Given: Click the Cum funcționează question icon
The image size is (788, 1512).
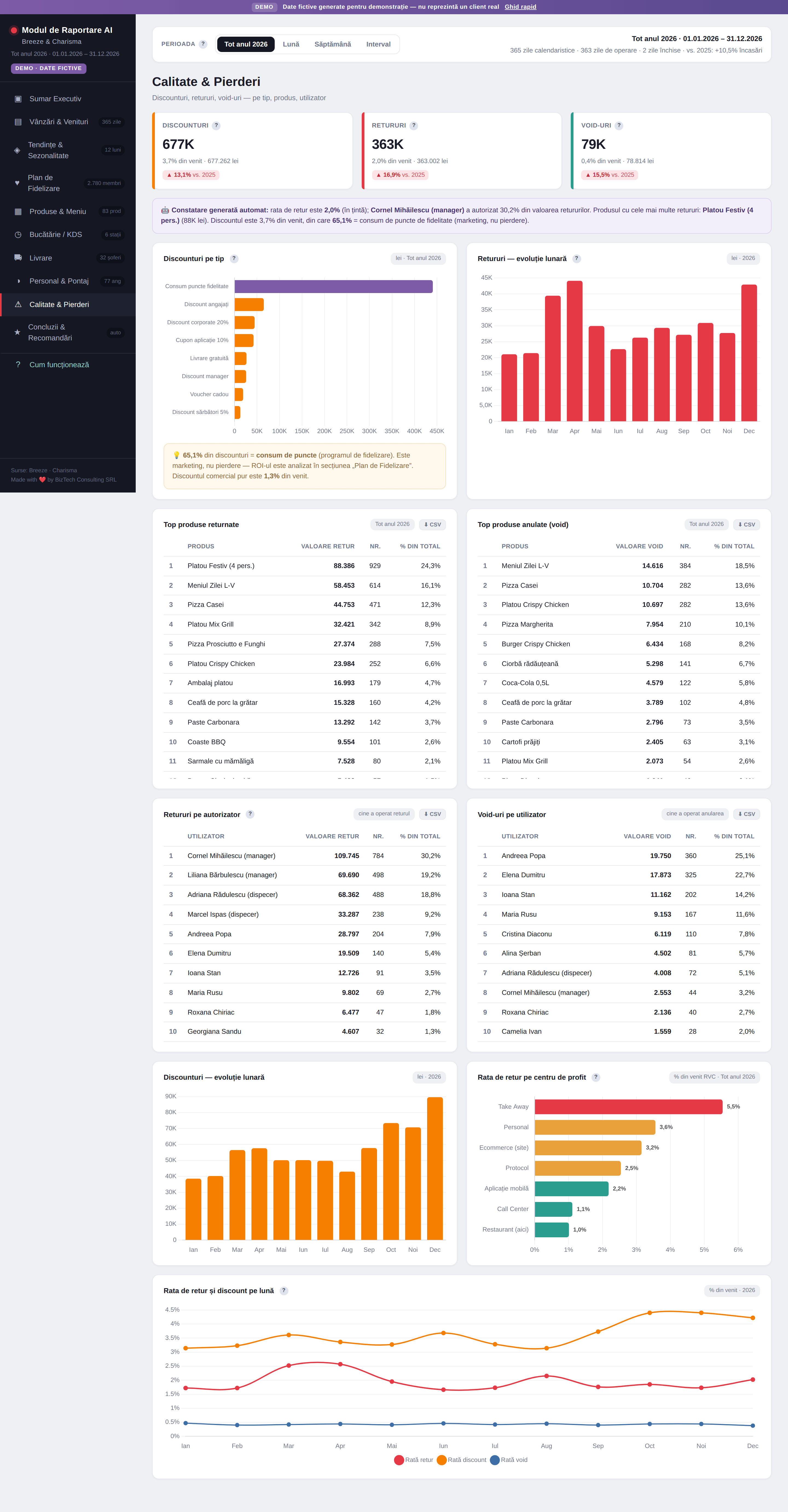Looking at the screenshot, I should (18, 364).
